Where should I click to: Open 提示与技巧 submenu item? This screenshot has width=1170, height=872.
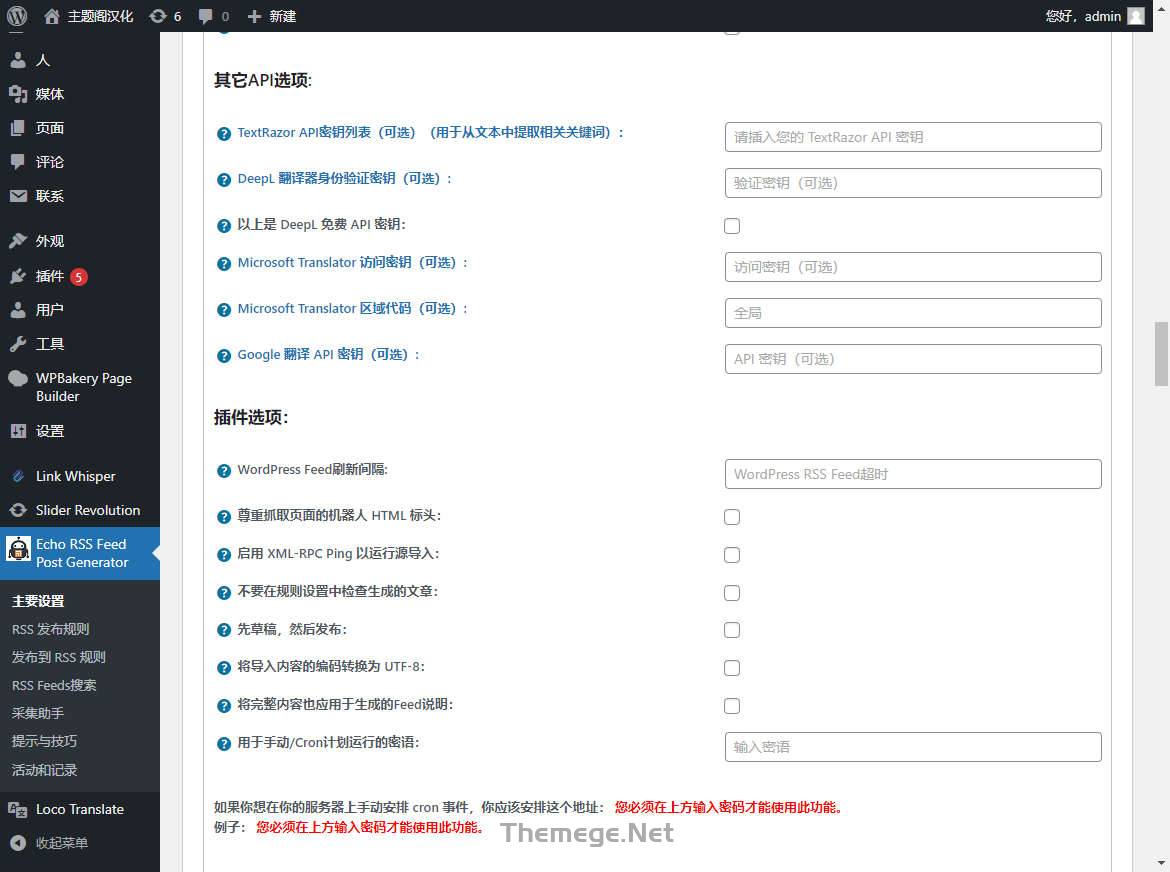(x=44, y=741)
